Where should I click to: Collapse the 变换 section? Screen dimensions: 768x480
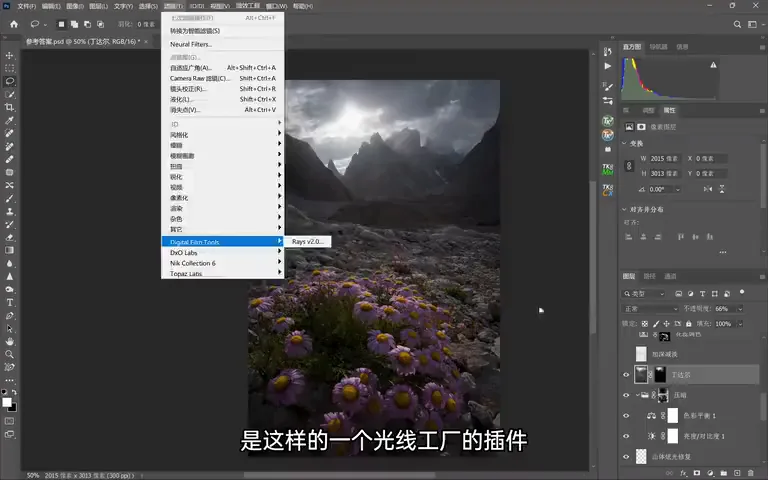click(x=624, y=144)
